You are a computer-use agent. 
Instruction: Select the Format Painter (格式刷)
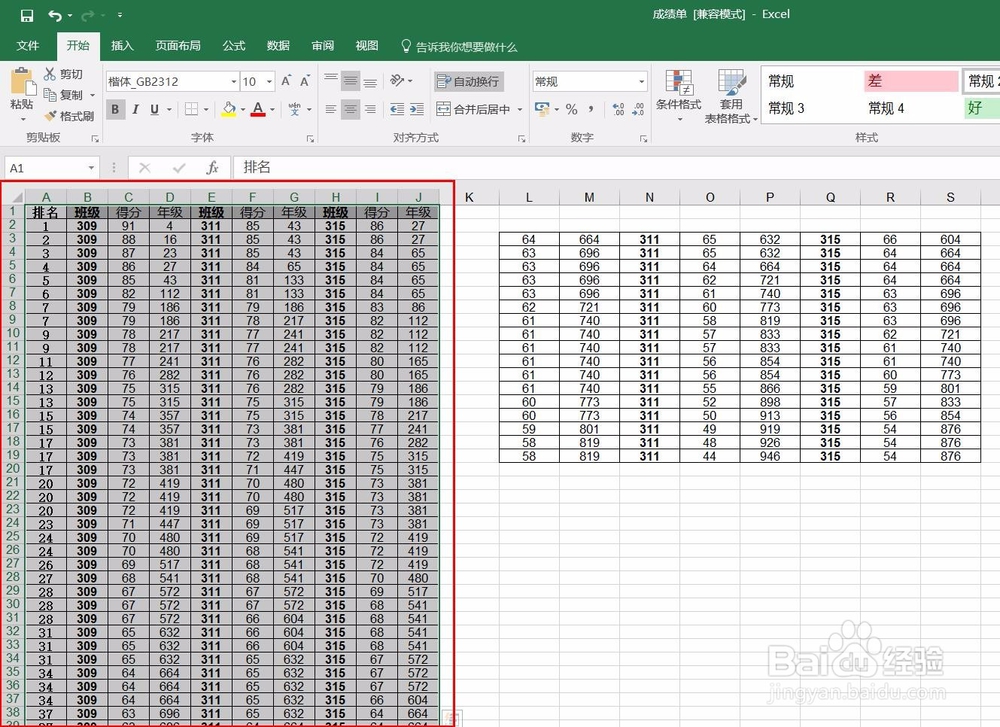[69, 116]
